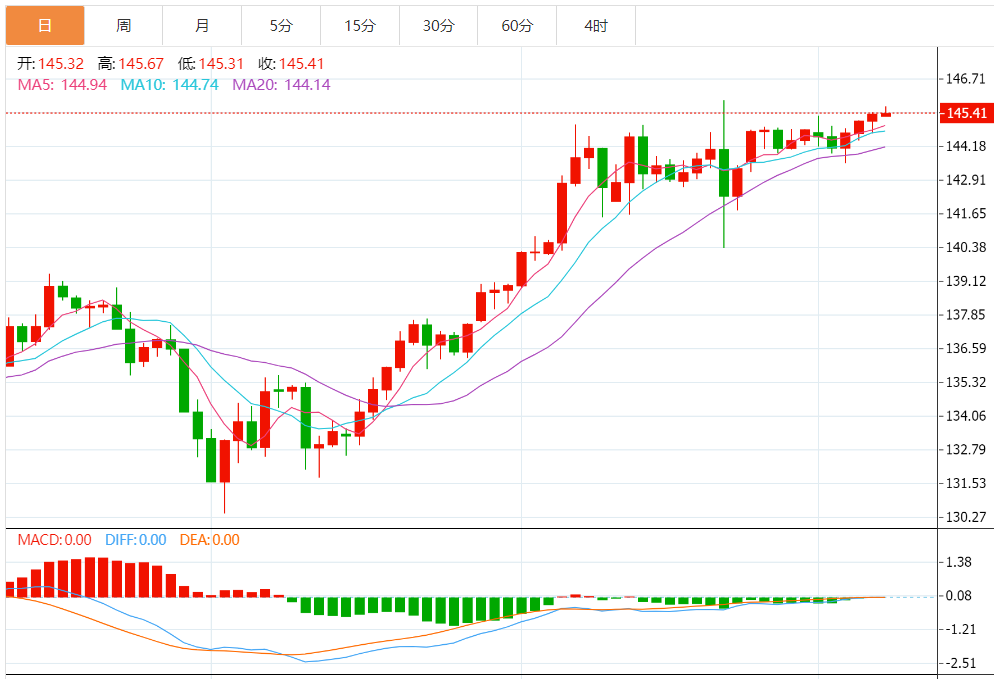994x679 pixels.
Task: Click the 144.18 price axis label
Action: pyautogui.click(x=965, y=146)
